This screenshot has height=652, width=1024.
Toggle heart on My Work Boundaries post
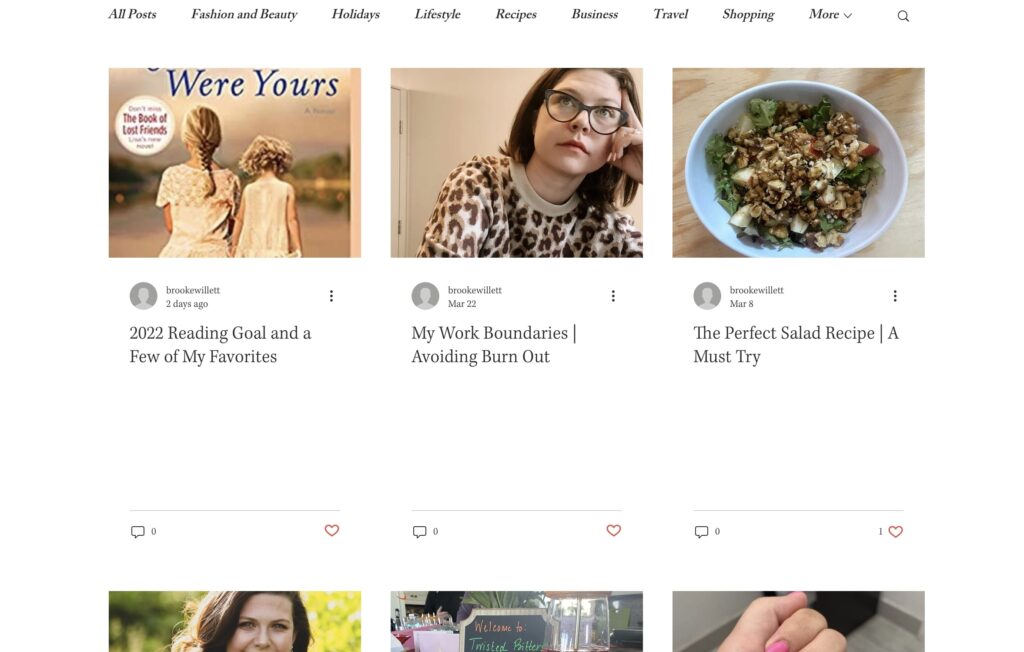(614, 531)
